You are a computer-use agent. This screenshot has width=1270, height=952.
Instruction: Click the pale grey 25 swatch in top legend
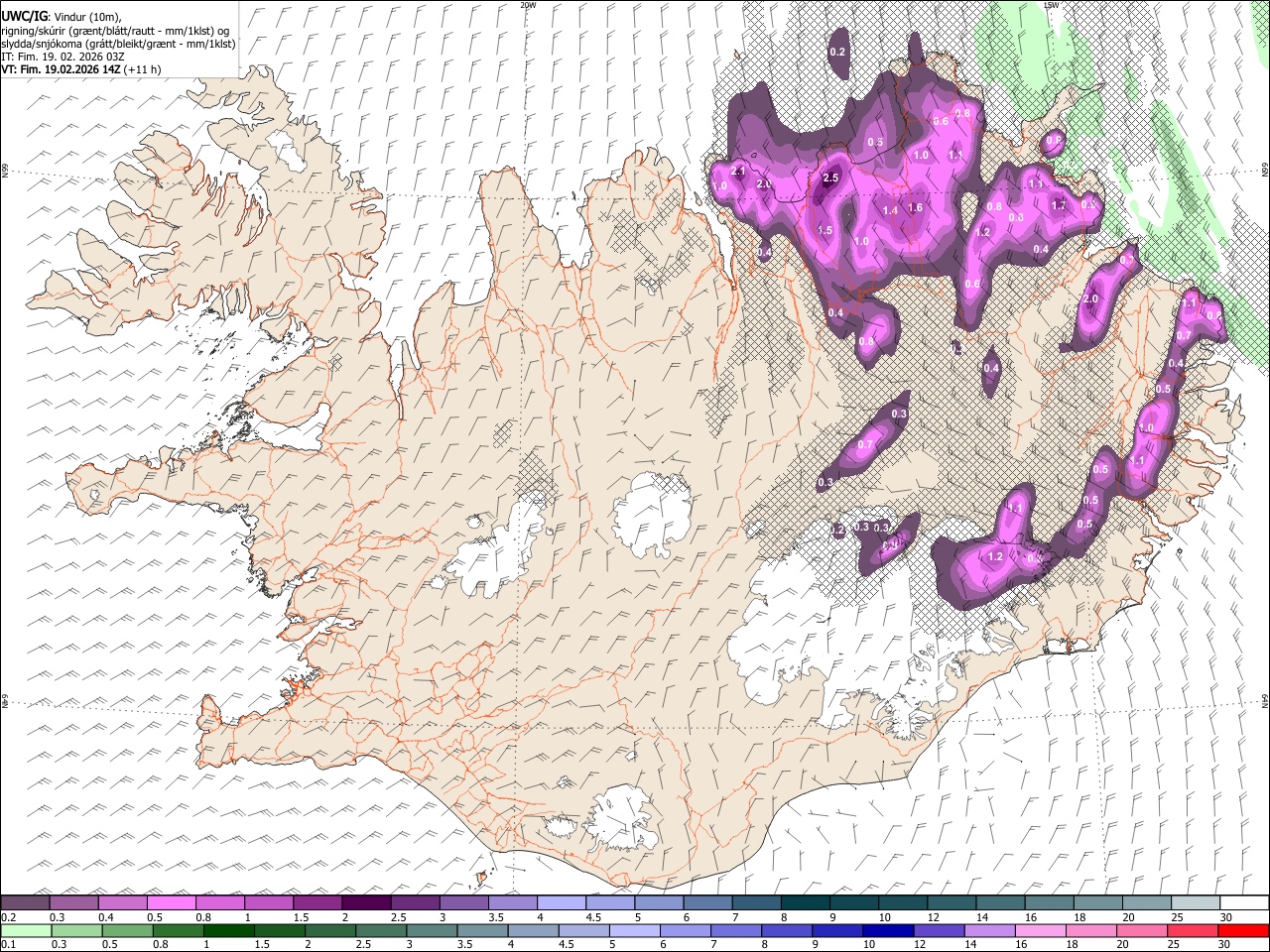coord(1195,903)
